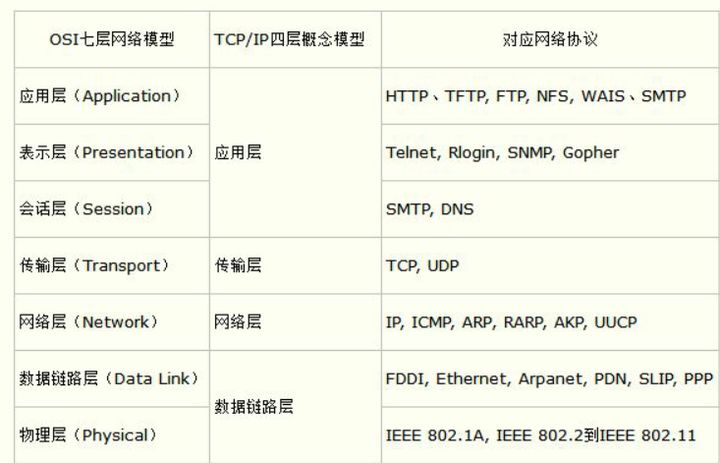Select the 传输层 (Transport) cell
This screenshot has height=463, width=720.
[x=94, y=266]
